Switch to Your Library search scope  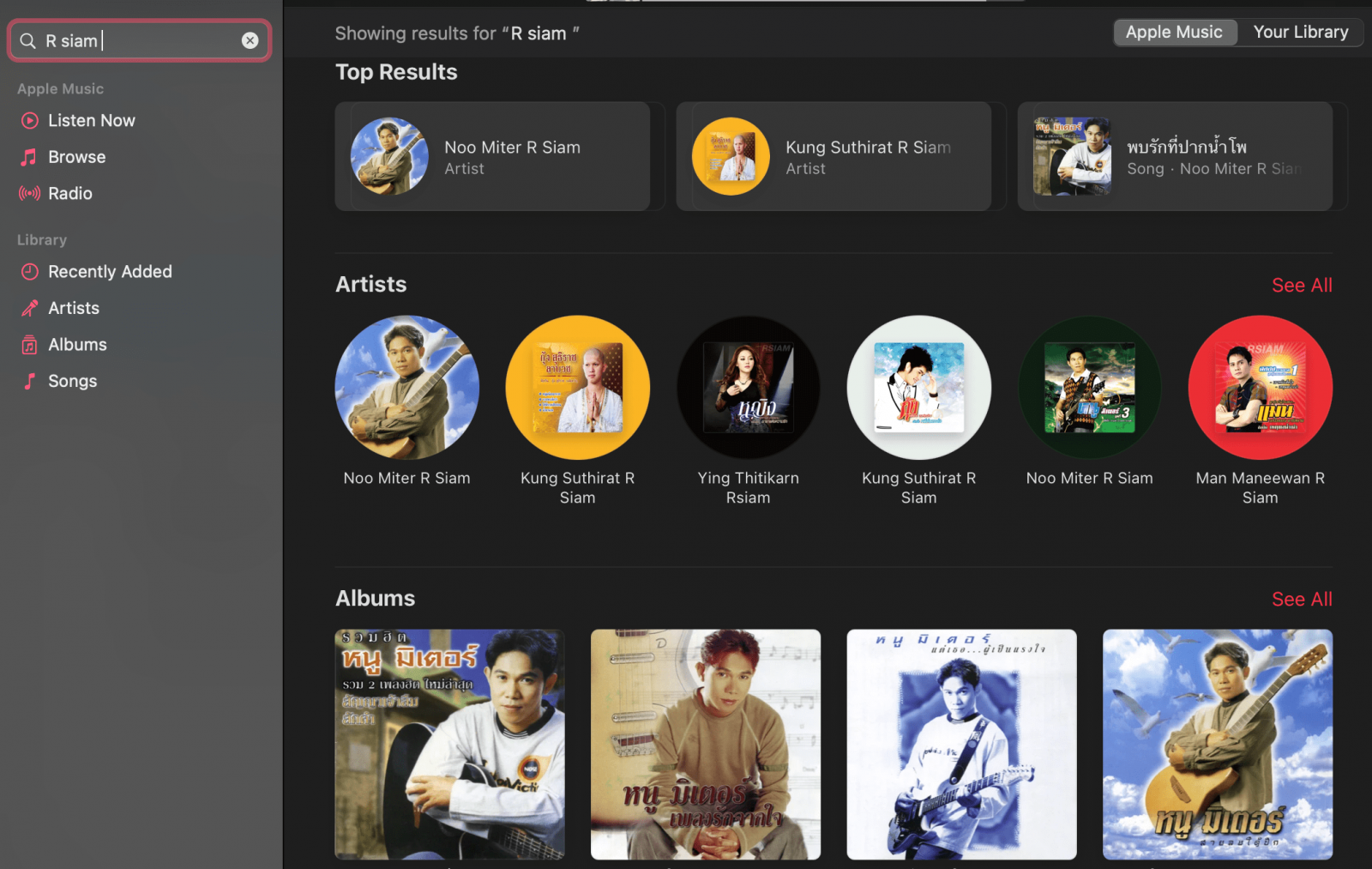(1300, 33)
